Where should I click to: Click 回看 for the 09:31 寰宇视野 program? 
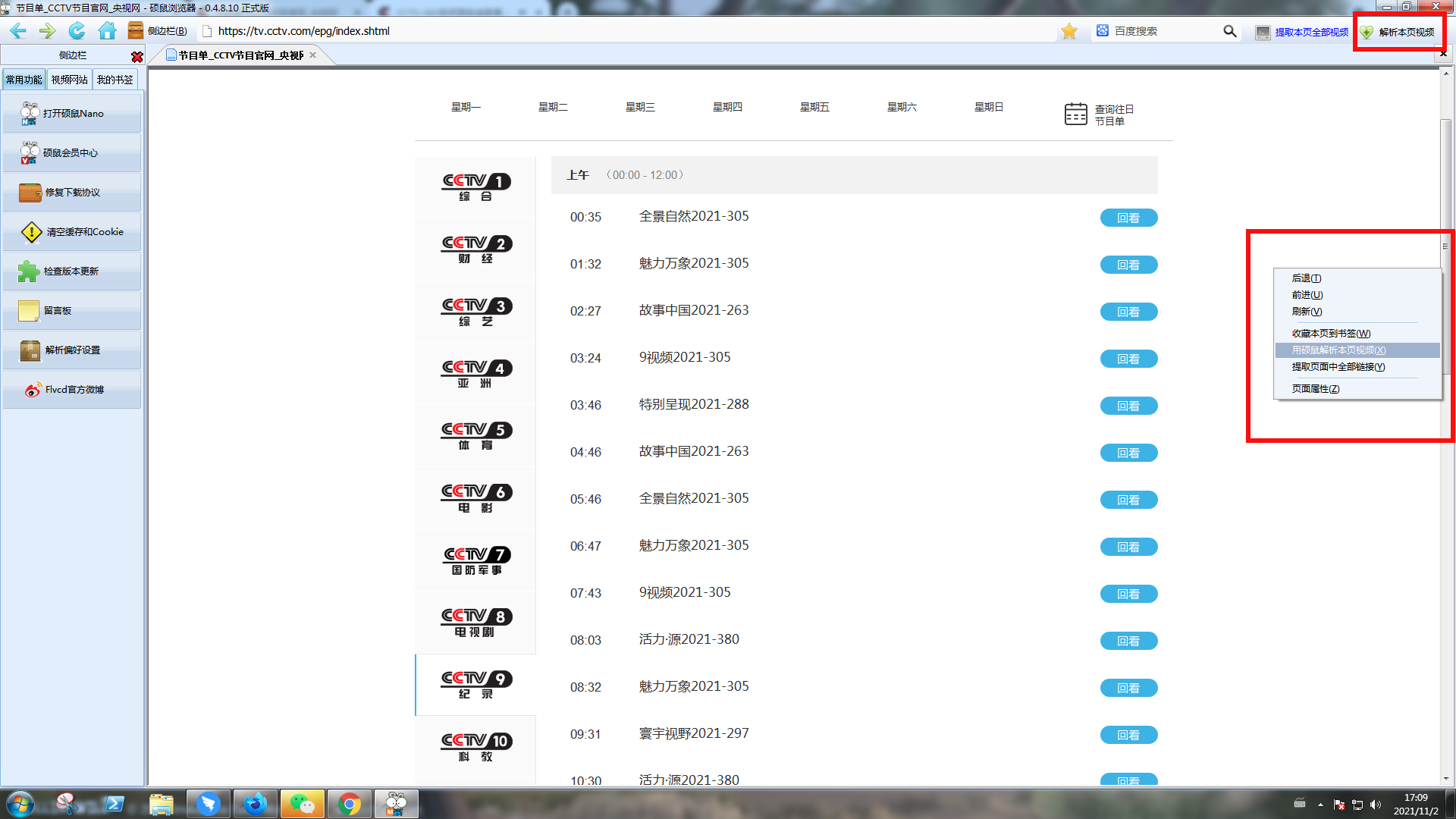(x=1128, y=735)
